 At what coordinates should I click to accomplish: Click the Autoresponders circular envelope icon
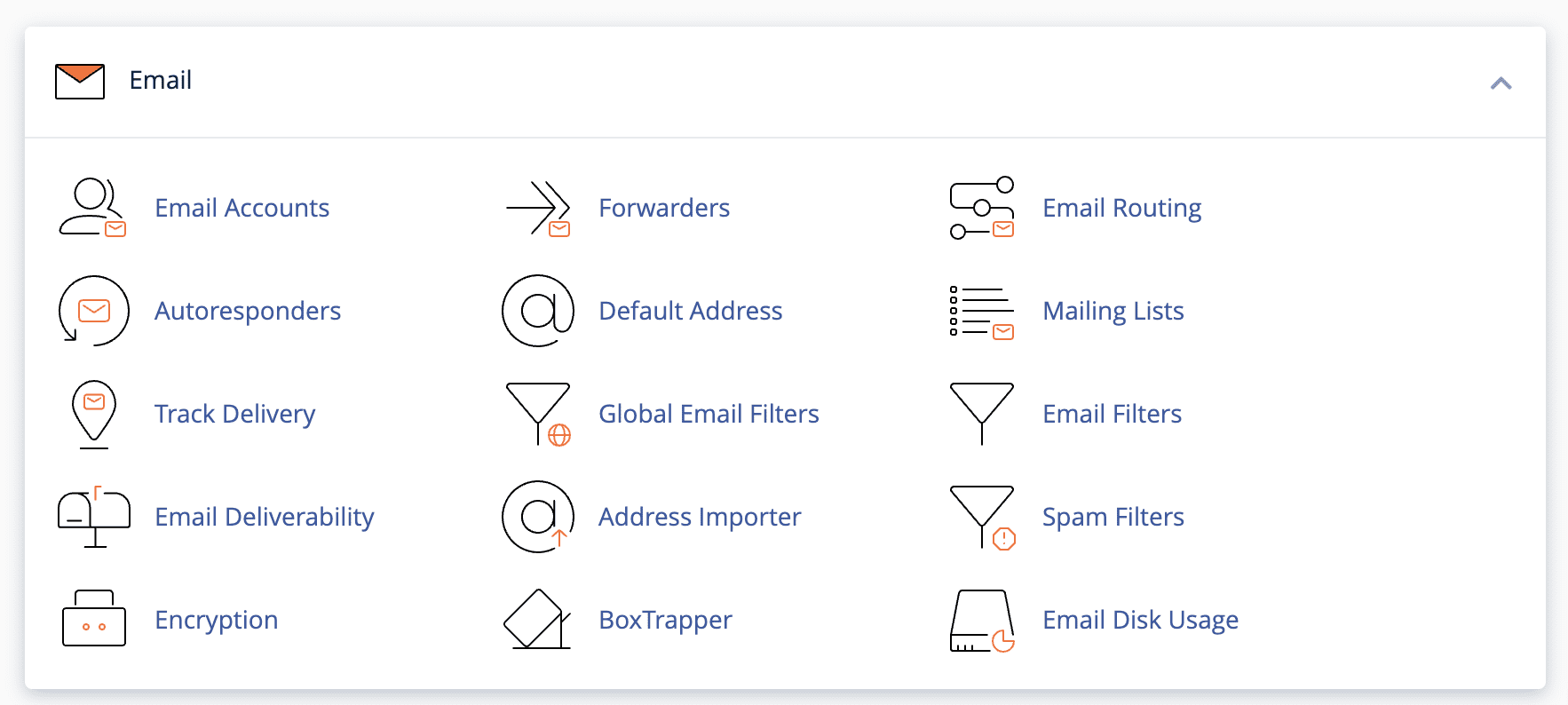coord(93,311)
